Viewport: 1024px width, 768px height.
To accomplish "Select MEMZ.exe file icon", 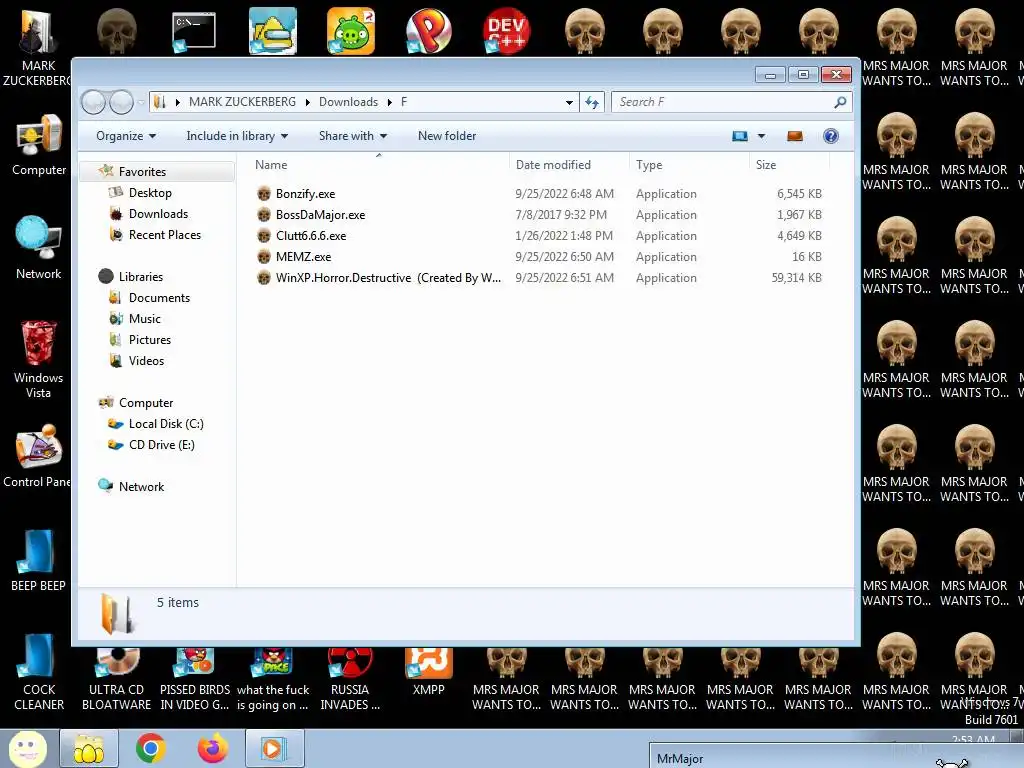I will (x=264, y=257).
